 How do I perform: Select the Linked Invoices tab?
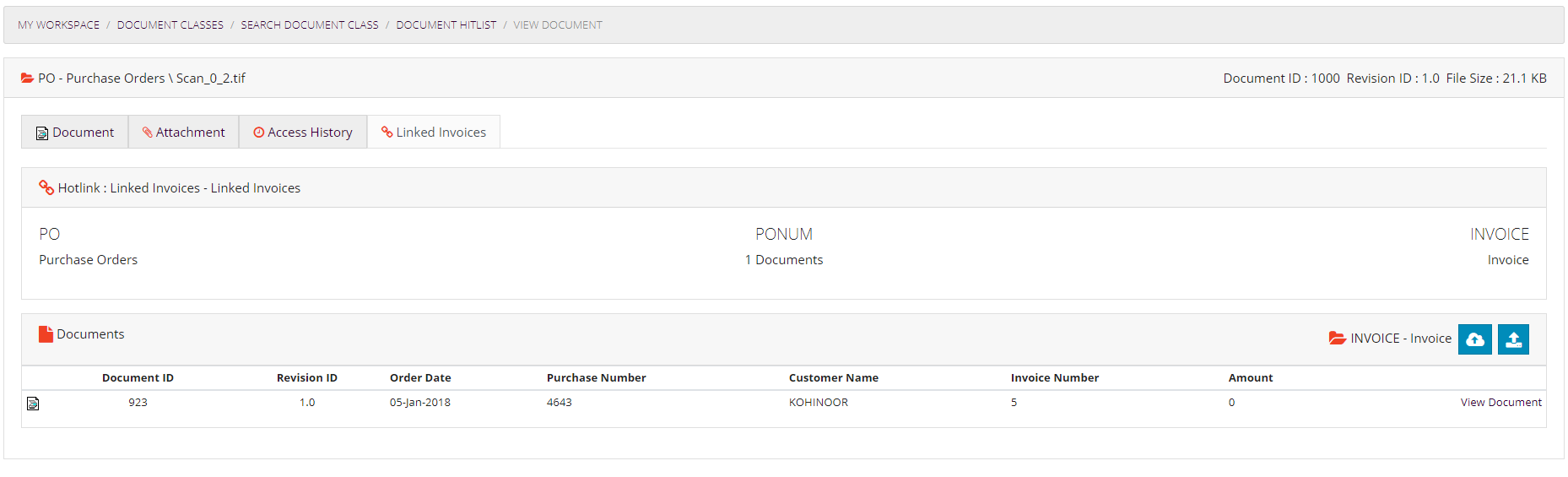click(x=433, y=132)
